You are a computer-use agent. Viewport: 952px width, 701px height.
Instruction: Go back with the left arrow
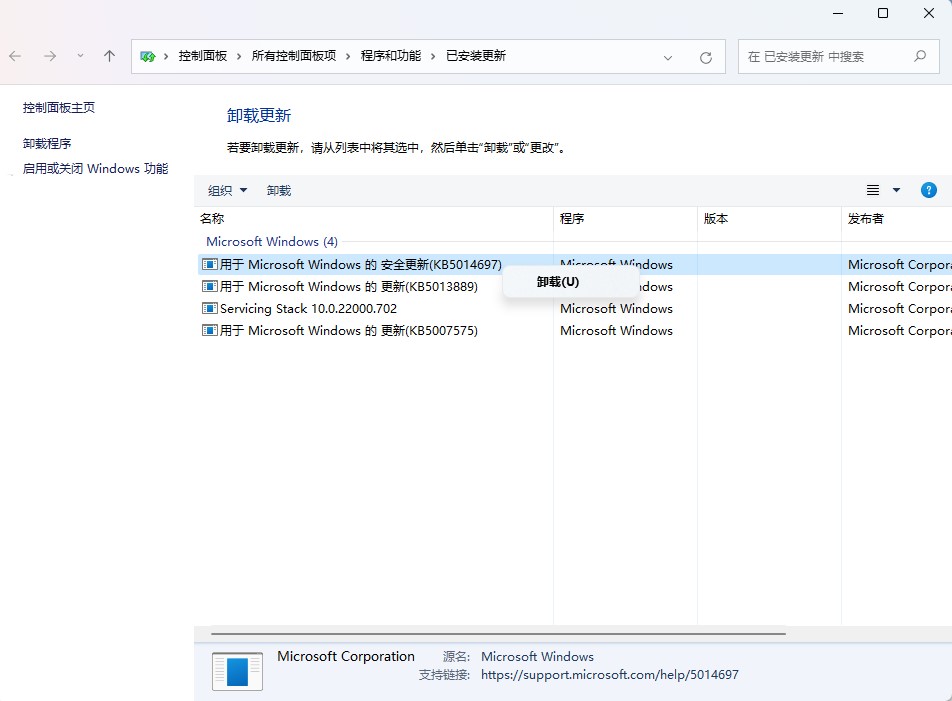(15, 56)
